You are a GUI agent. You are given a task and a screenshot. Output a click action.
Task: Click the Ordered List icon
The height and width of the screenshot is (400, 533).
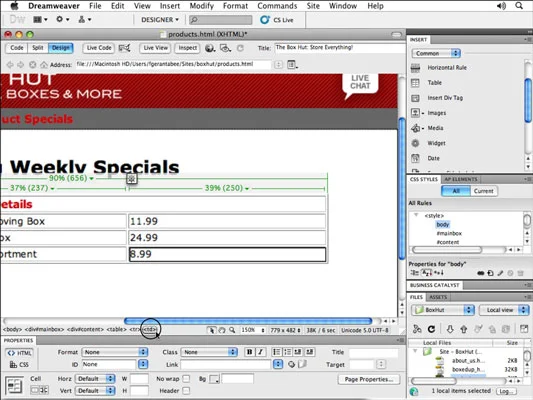[x=288, y=352]
